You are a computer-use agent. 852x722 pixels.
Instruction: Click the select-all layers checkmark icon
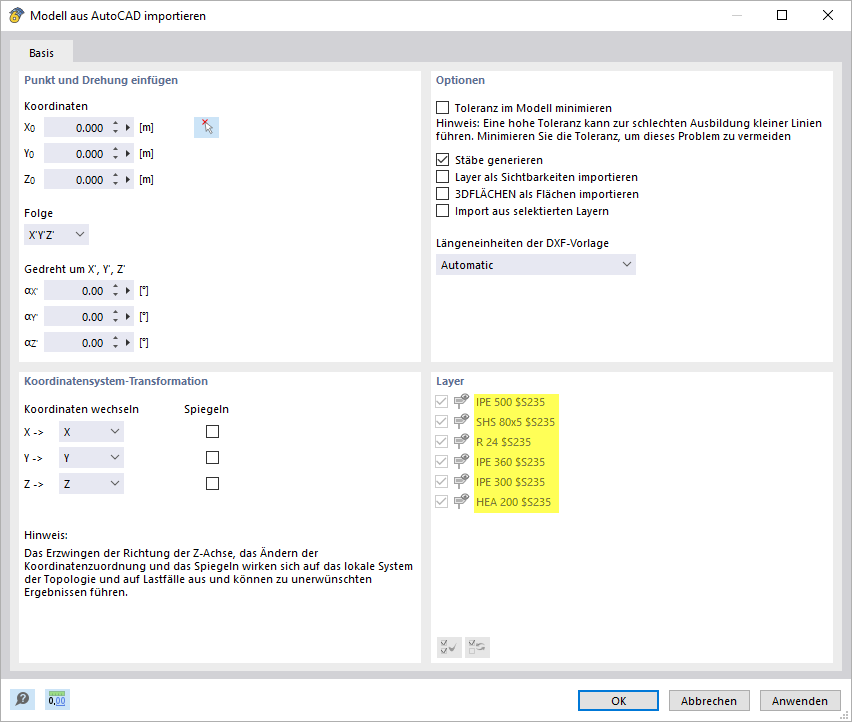tap(449, 647)
